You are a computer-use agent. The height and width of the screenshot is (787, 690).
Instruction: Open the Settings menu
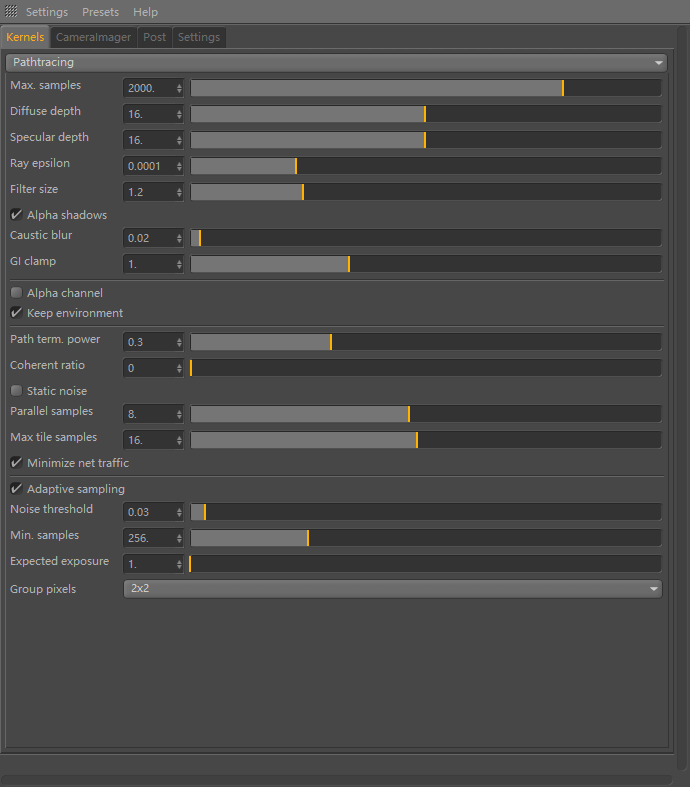[47, 12]
